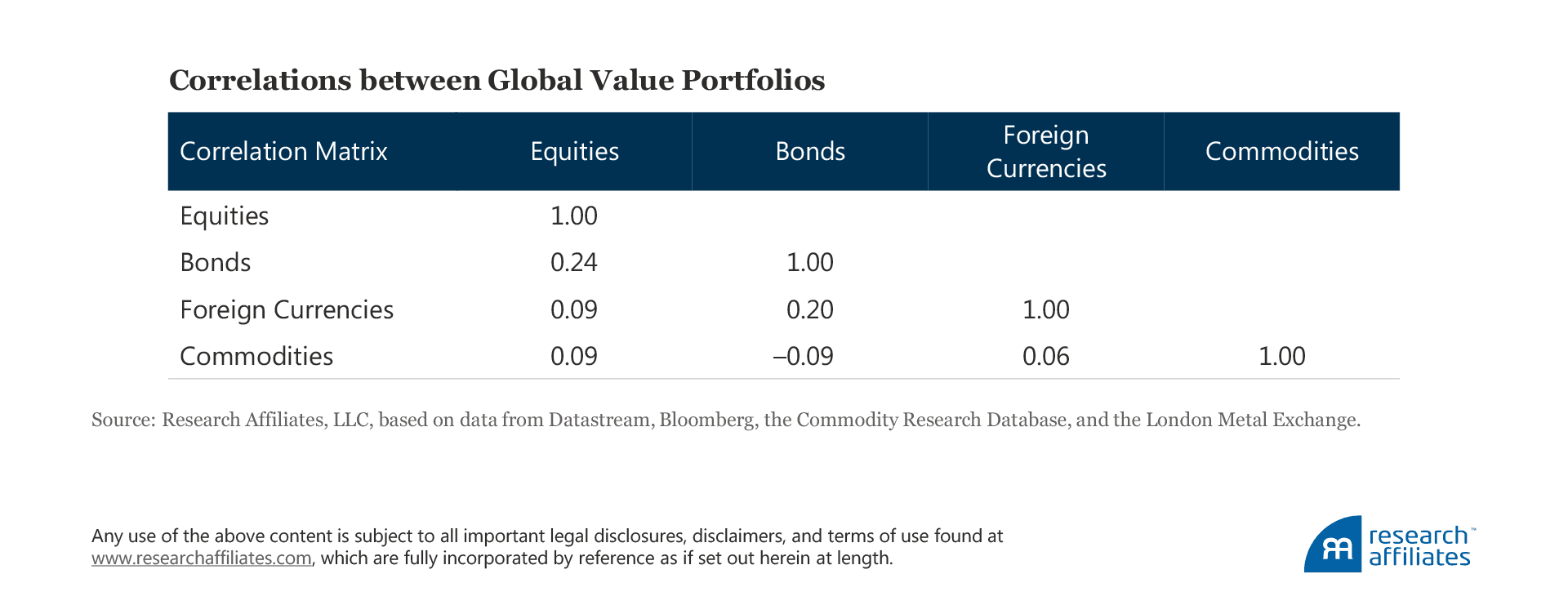Select the Equities row label
This screenshot has width=1568, height=596.
tap(224, 216)
